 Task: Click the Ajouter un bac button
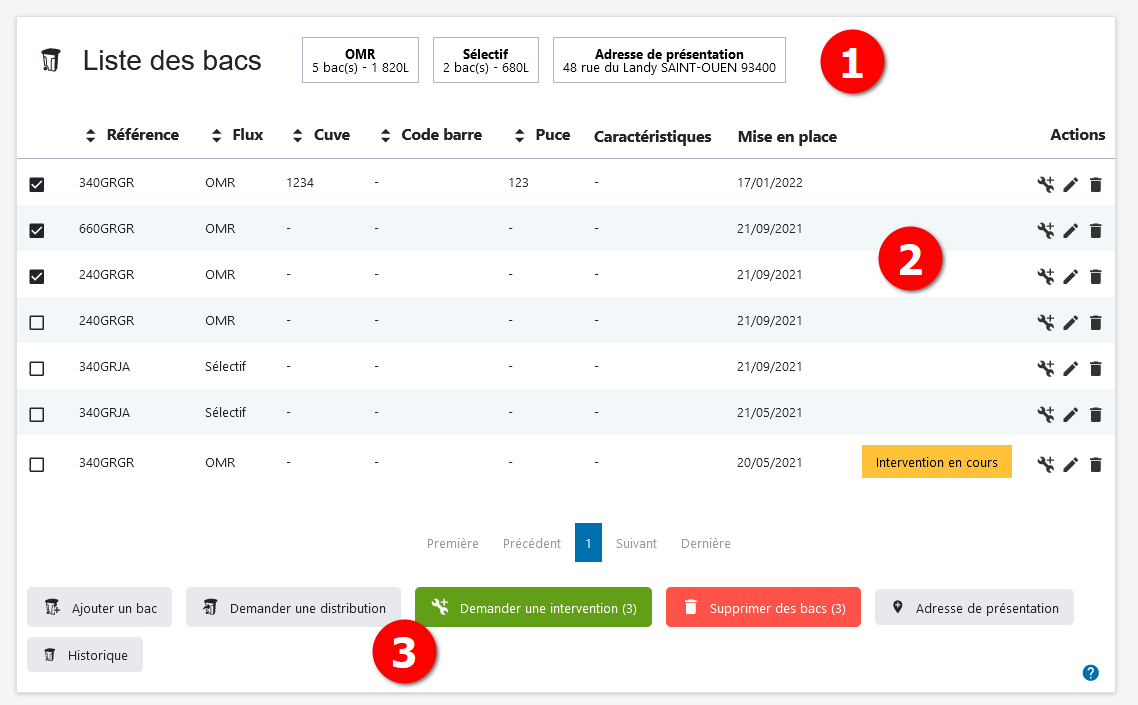pyautogui.click(x=99, y=607)
